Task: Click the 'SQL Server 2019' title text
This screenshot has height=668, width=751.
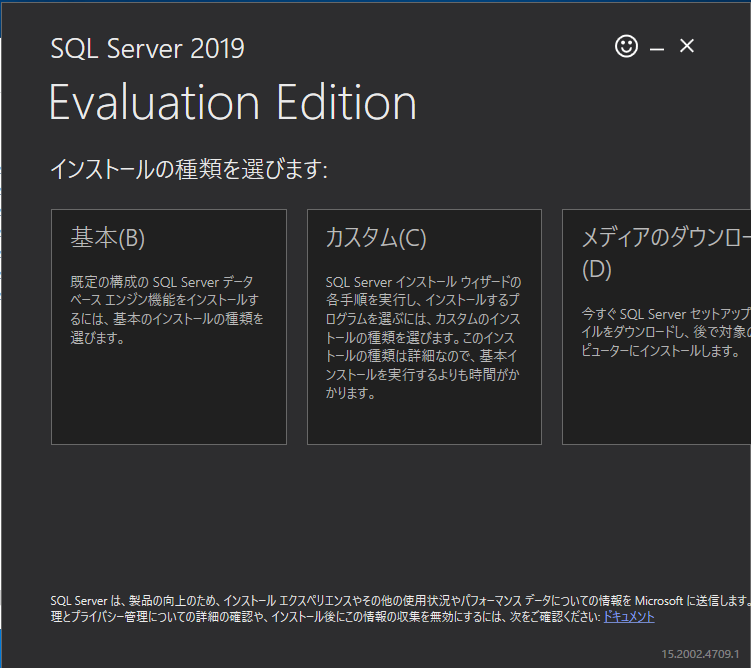Action: pyautogui.click(x=148, y=48)
